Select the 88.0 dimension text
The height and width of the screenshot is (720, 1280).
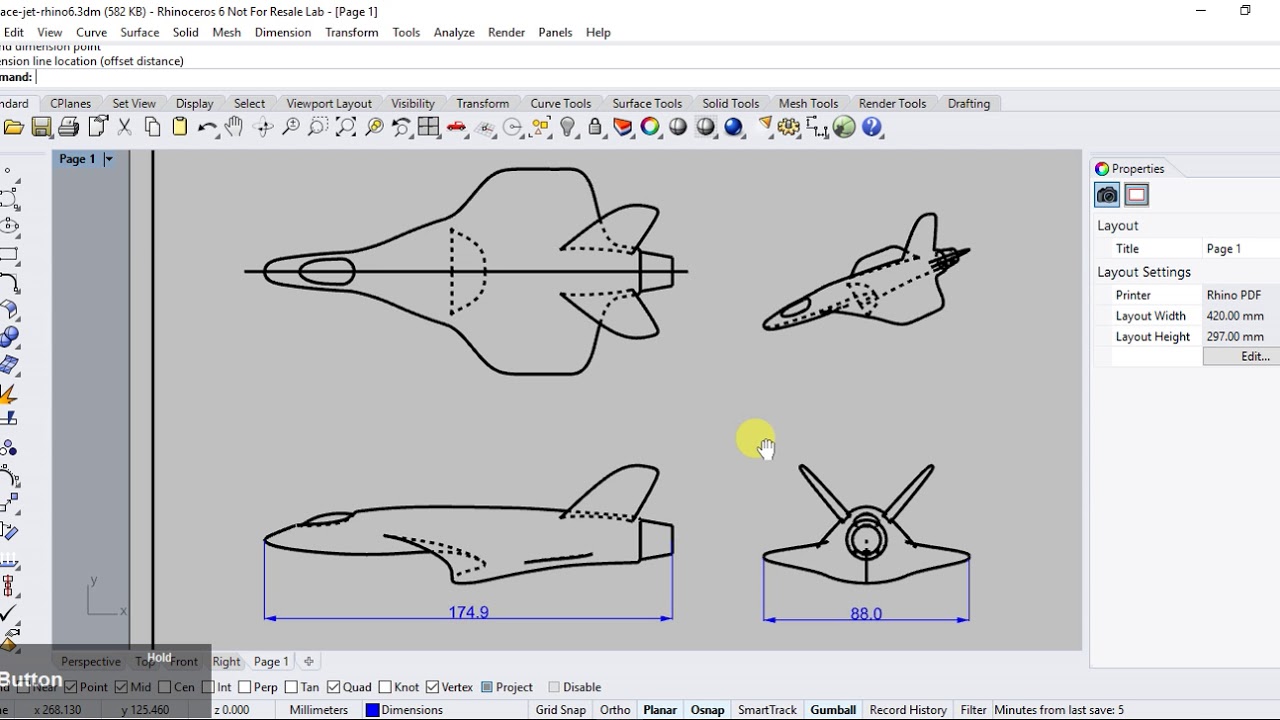pos(866,614)
